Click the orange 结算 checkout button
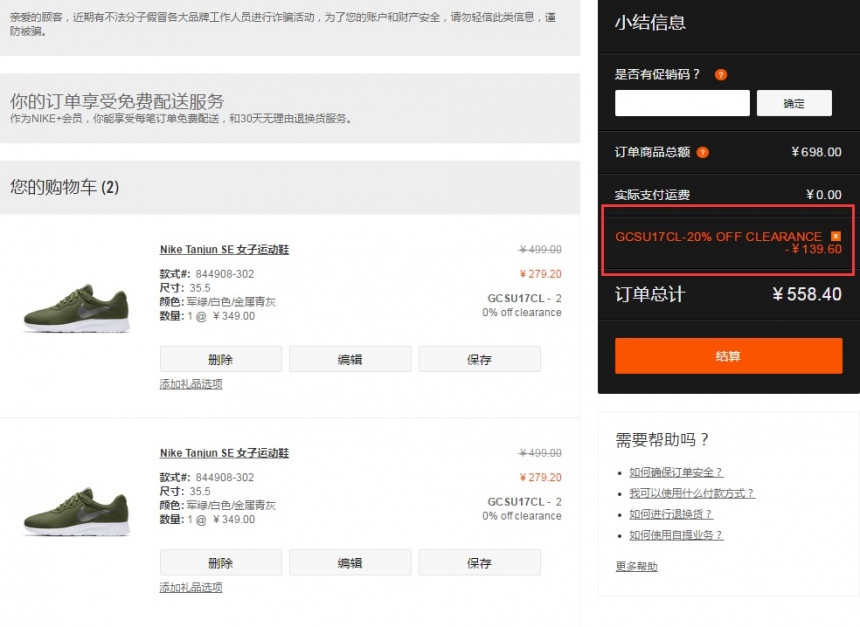860x627 pixels. tap(728, 356)
